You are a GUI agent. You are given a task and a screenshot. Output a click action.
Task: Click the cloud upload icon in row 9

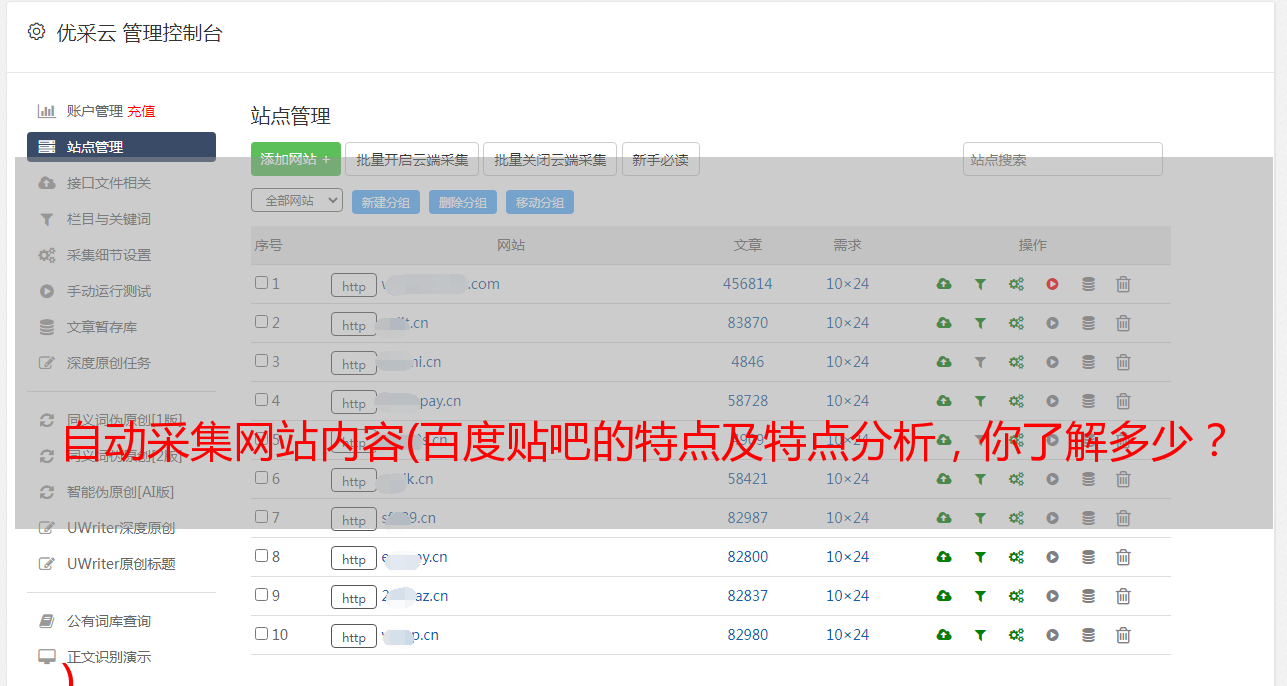(x=944, y=596)
